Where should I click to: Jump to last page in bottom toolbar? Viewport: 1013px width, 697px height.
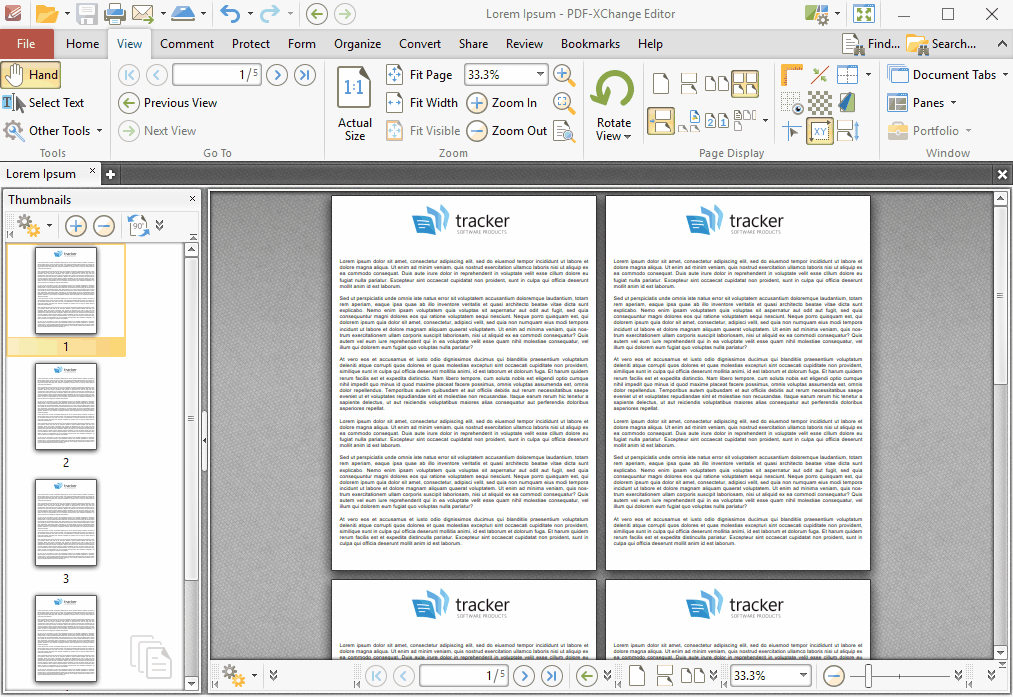click(551, 676)
